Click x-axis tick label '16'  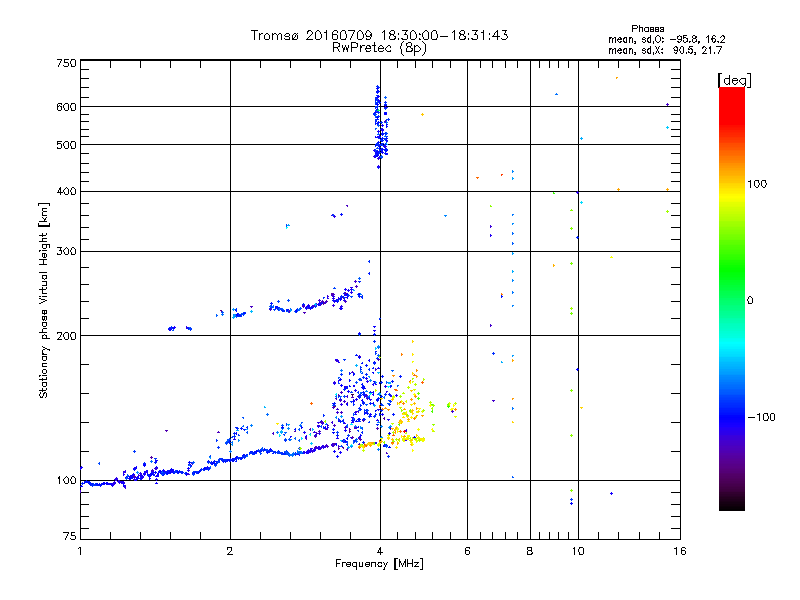[680, 551]
